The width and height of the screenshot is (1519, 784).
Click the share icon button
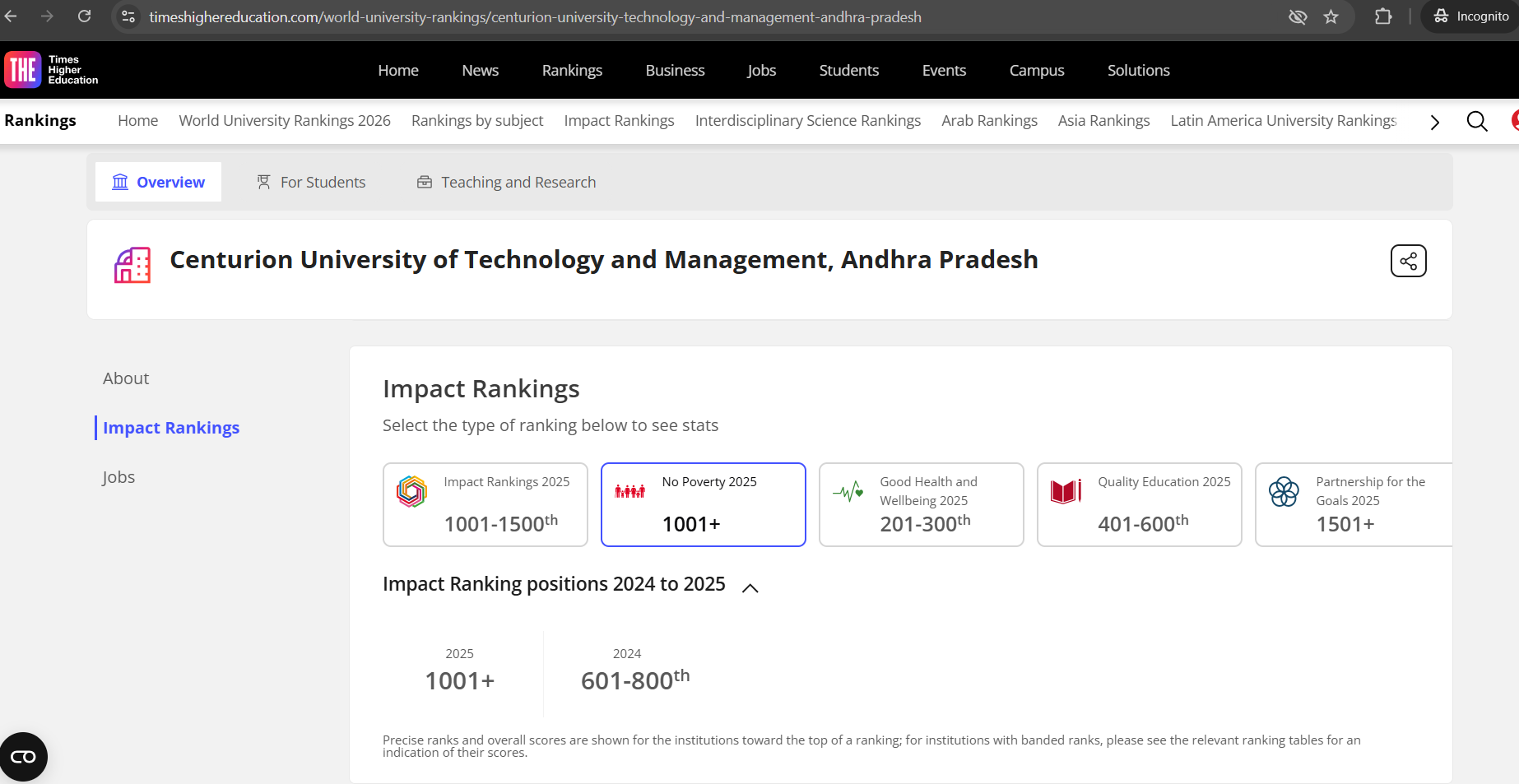1408,261
